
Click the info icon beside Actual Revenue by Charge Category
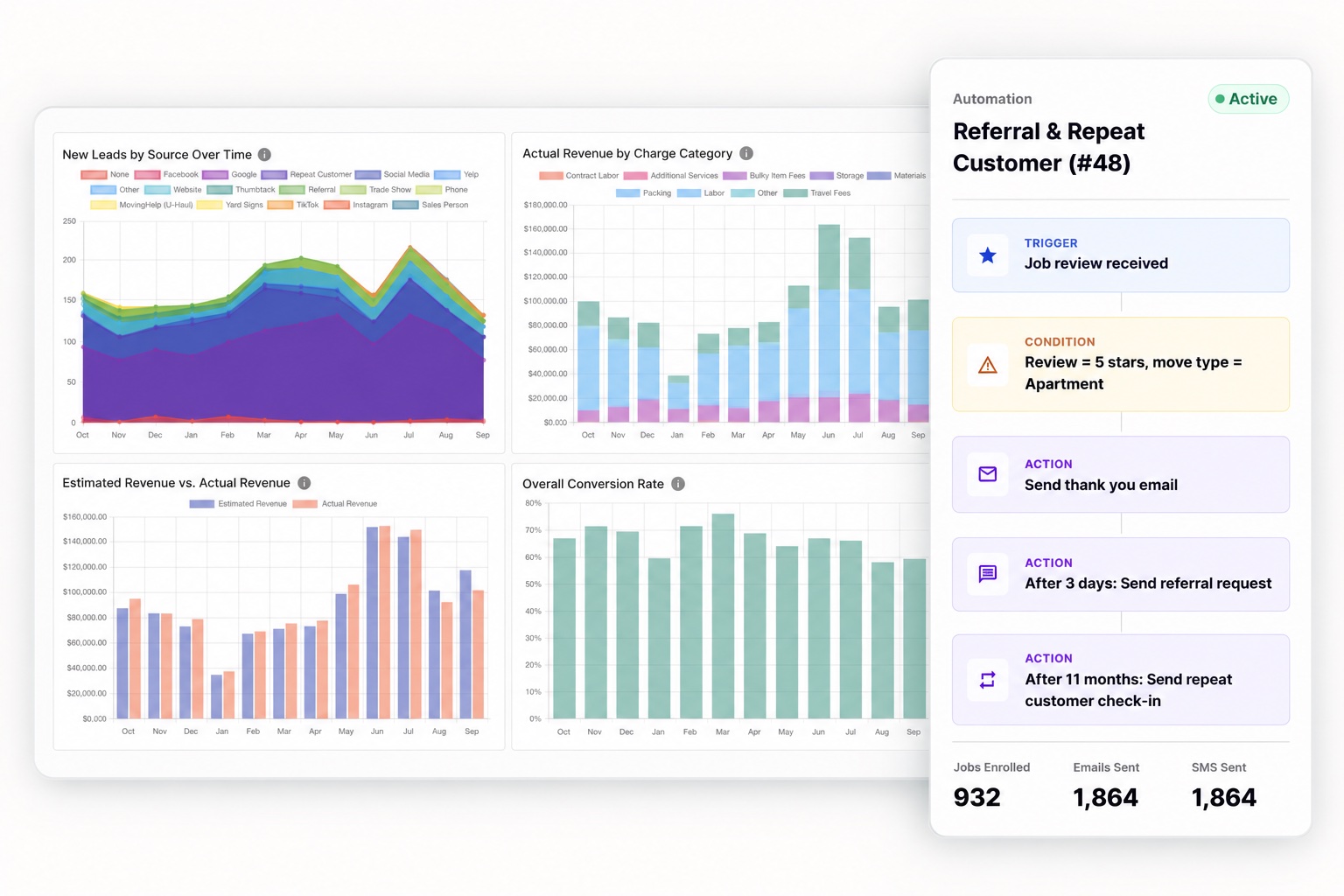tap(746, 153)
